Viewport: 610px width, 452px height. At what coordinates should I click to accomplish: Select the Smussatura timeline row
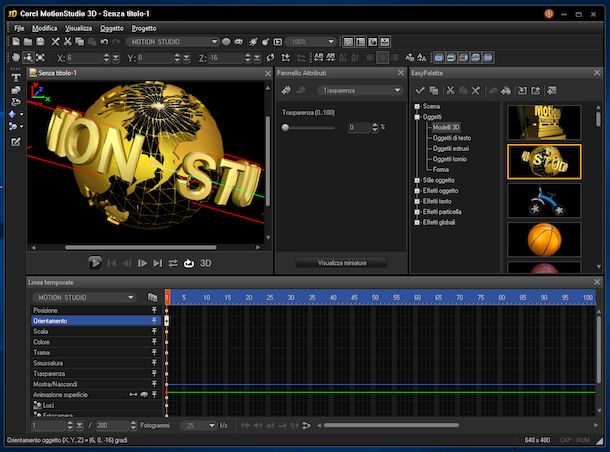[96, 363]
